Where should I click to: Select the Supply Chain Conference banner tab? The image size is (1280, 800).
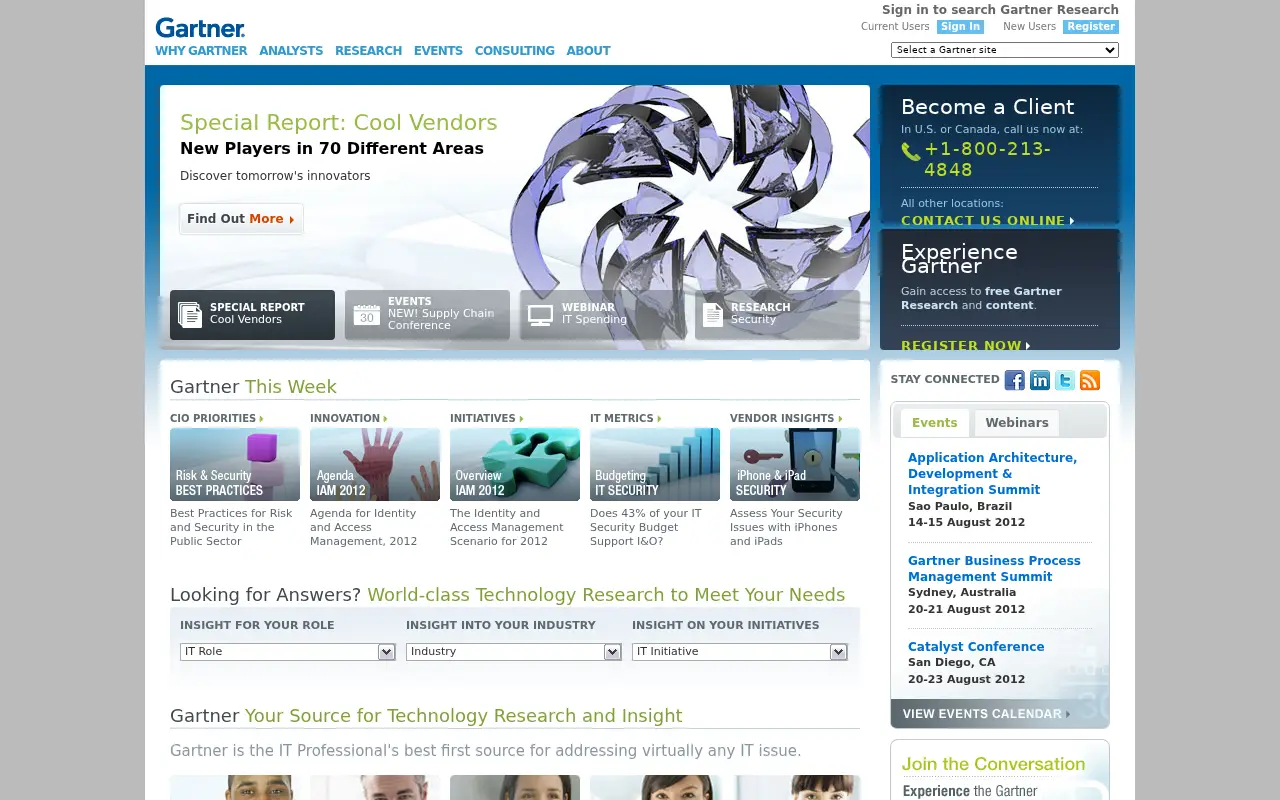click(x=427, y=315)
